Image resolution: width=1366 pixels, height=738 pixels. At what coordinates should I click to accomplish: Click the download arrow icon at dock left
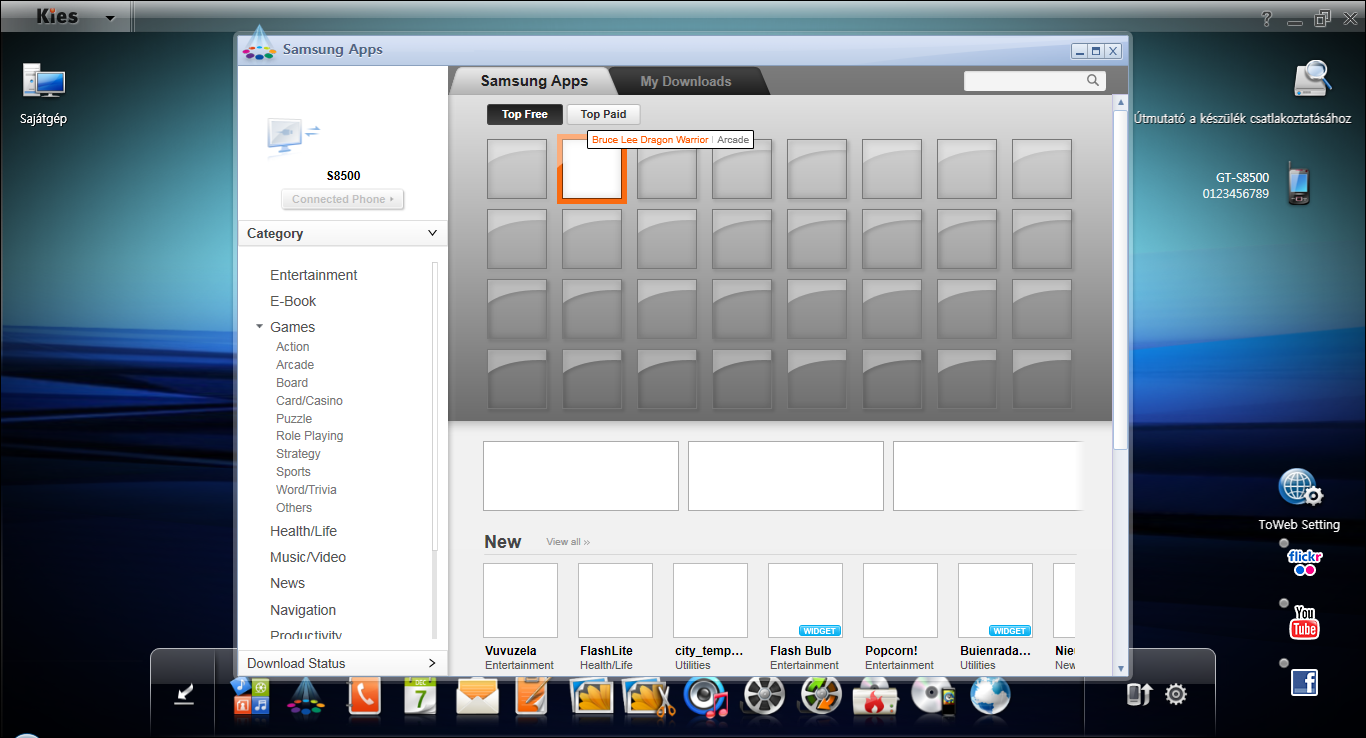184,694
